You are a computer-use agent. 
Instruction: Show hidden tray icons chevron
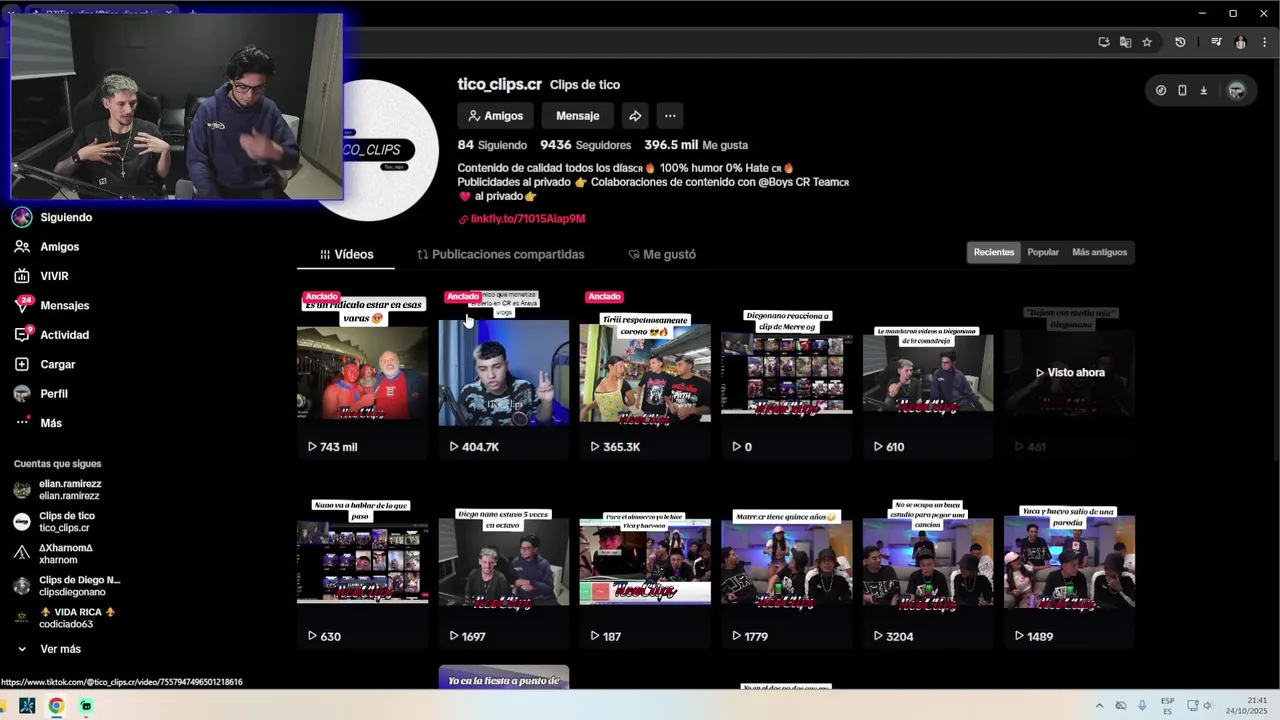1099,705
